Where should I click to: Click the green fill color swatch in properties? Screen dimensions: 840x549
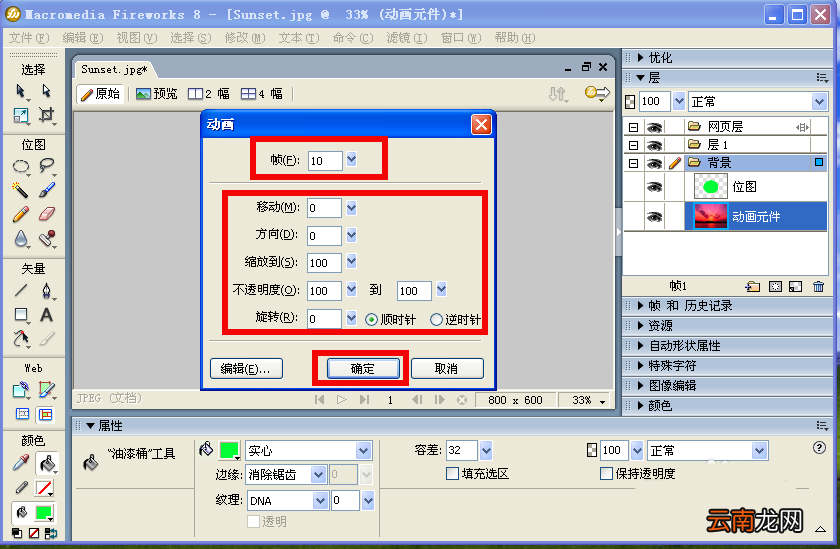tap(229, 450)
